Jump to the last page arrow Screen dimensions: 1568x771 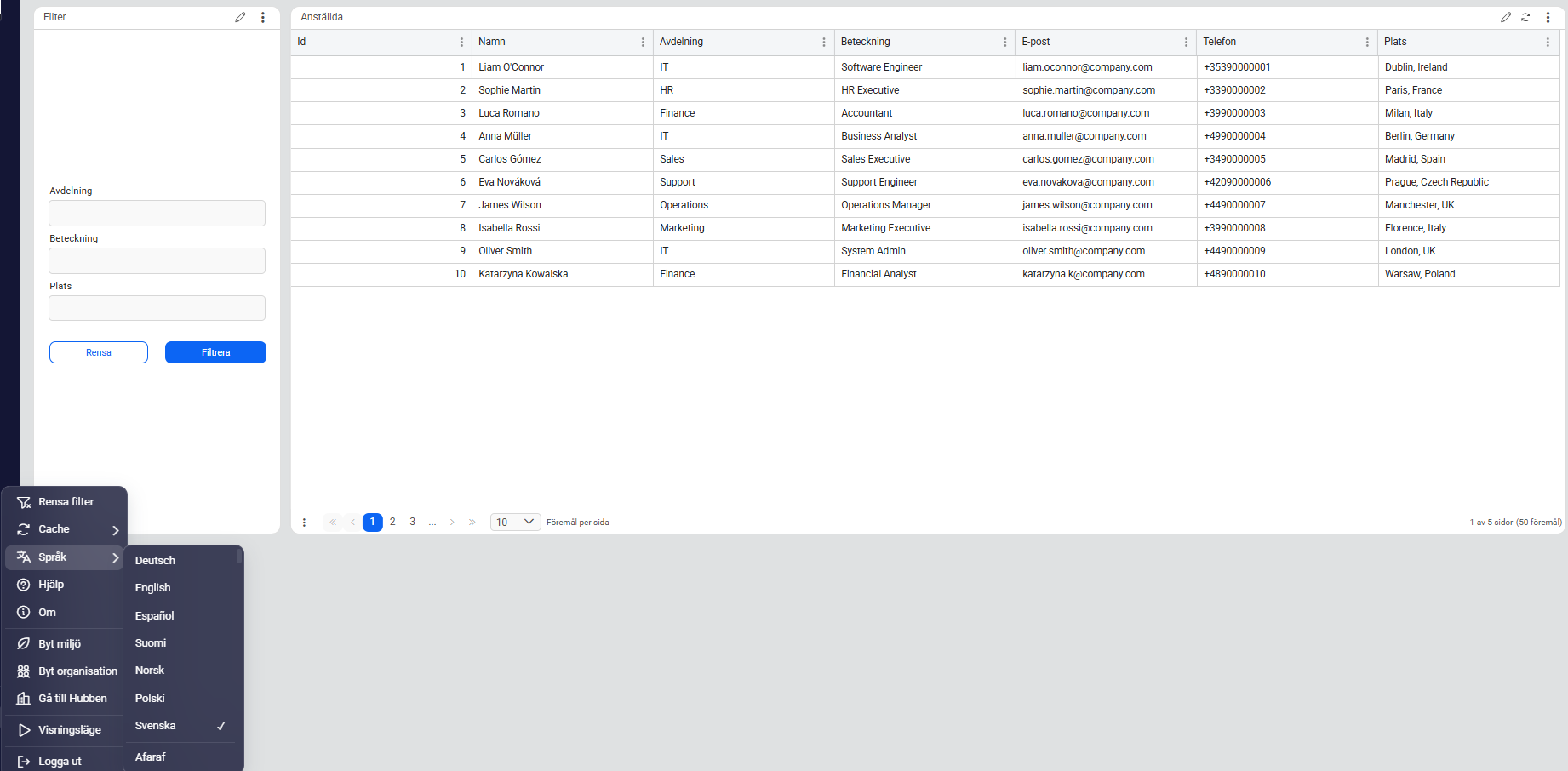pyautogui.click(x=472, y=523)
